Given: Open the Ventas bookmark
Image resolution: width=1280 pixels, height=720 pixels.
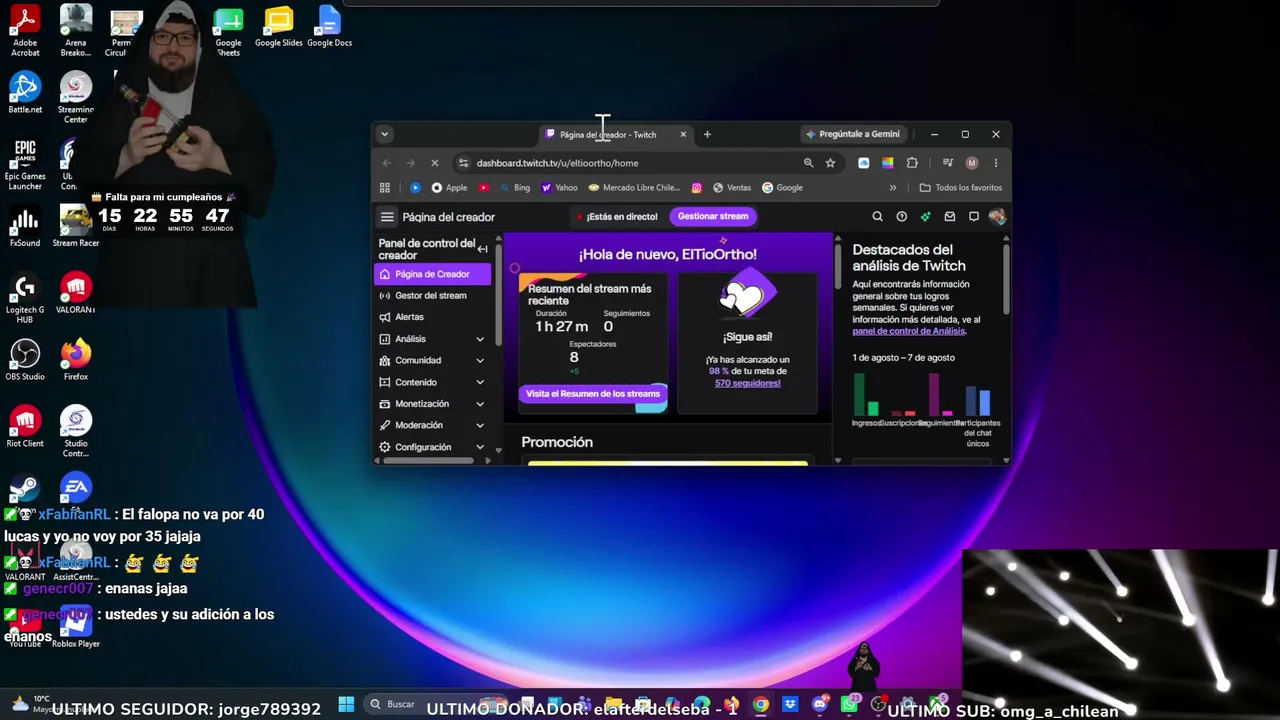Looking at the screenshot, I should point(732,188).
